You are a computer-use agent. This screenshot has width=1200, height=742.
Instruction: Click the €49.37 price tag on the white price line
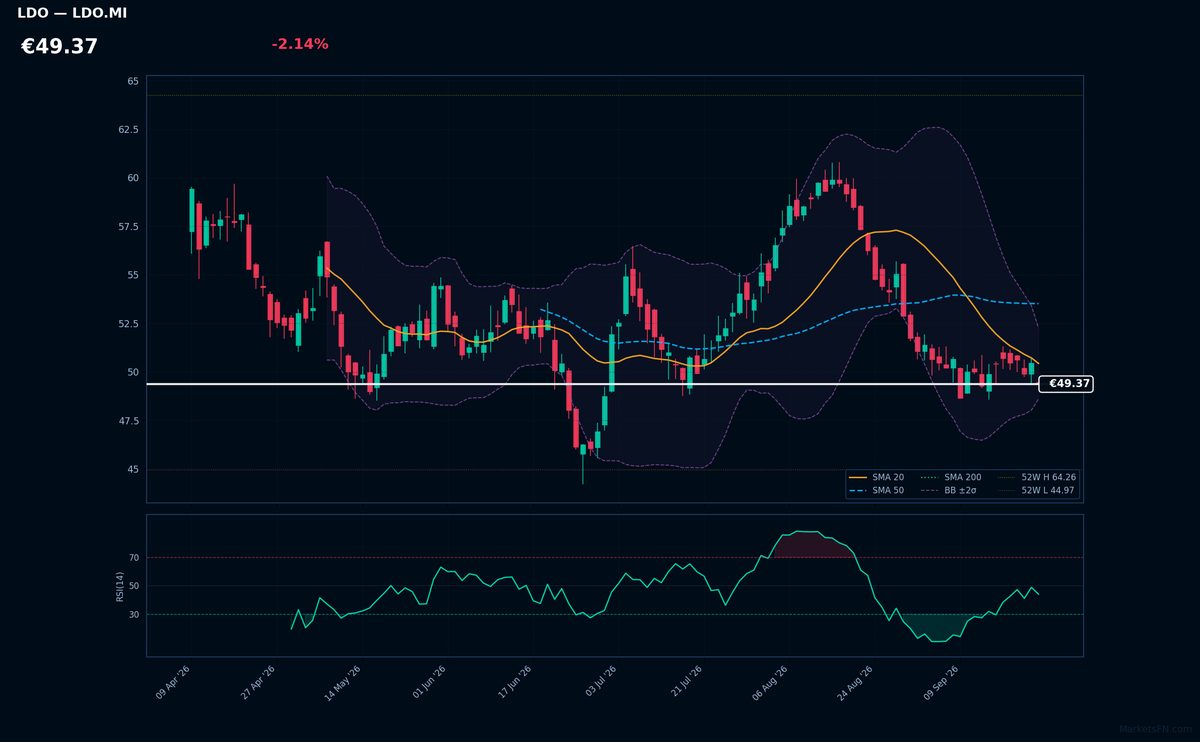point(1066,384)
